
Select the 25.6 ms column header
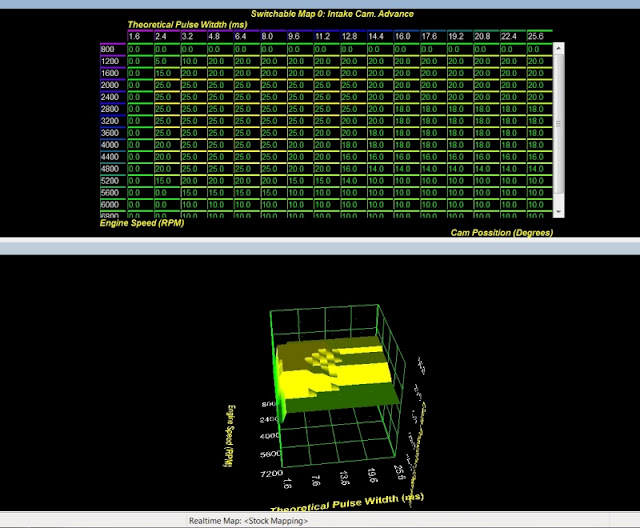point(540,36)
